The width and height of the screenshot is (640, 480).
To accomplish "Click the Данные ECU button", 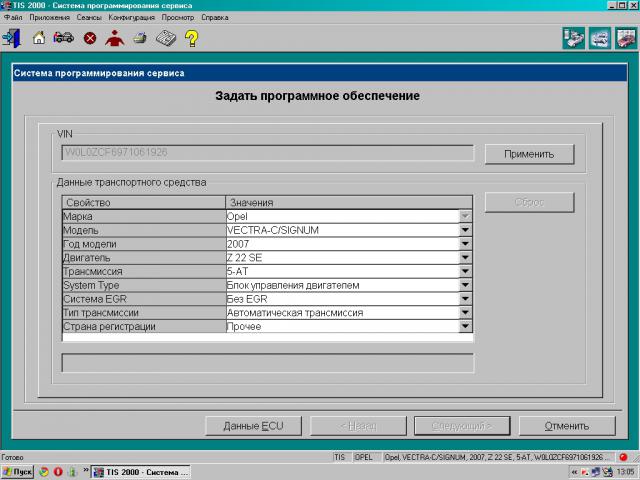I will pos(253,426).
